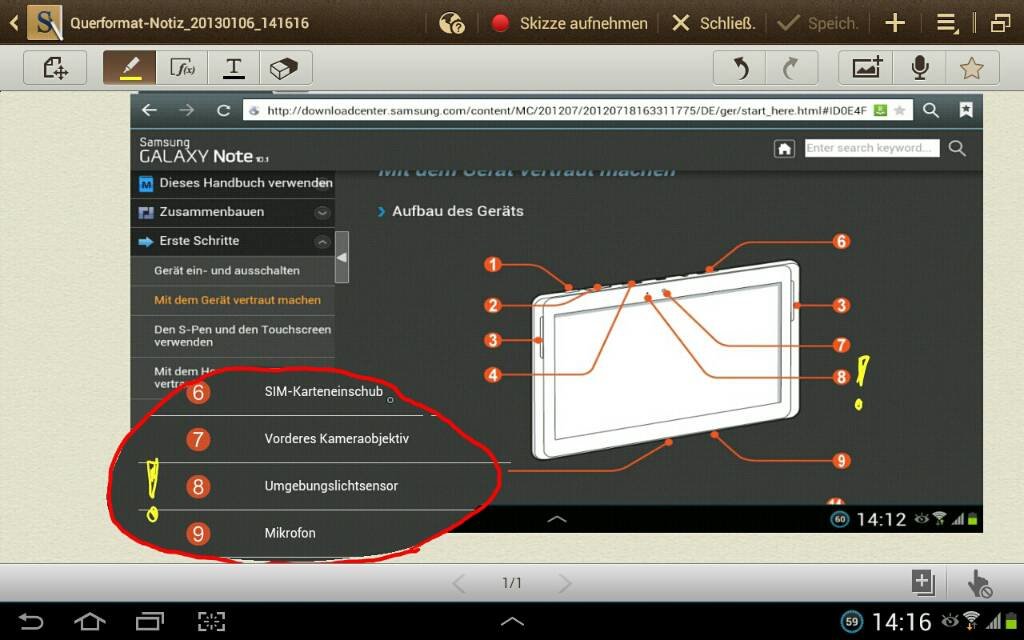Open the 14:16 status clock panel
The image size is (1024, 640).
pos(901,621)
